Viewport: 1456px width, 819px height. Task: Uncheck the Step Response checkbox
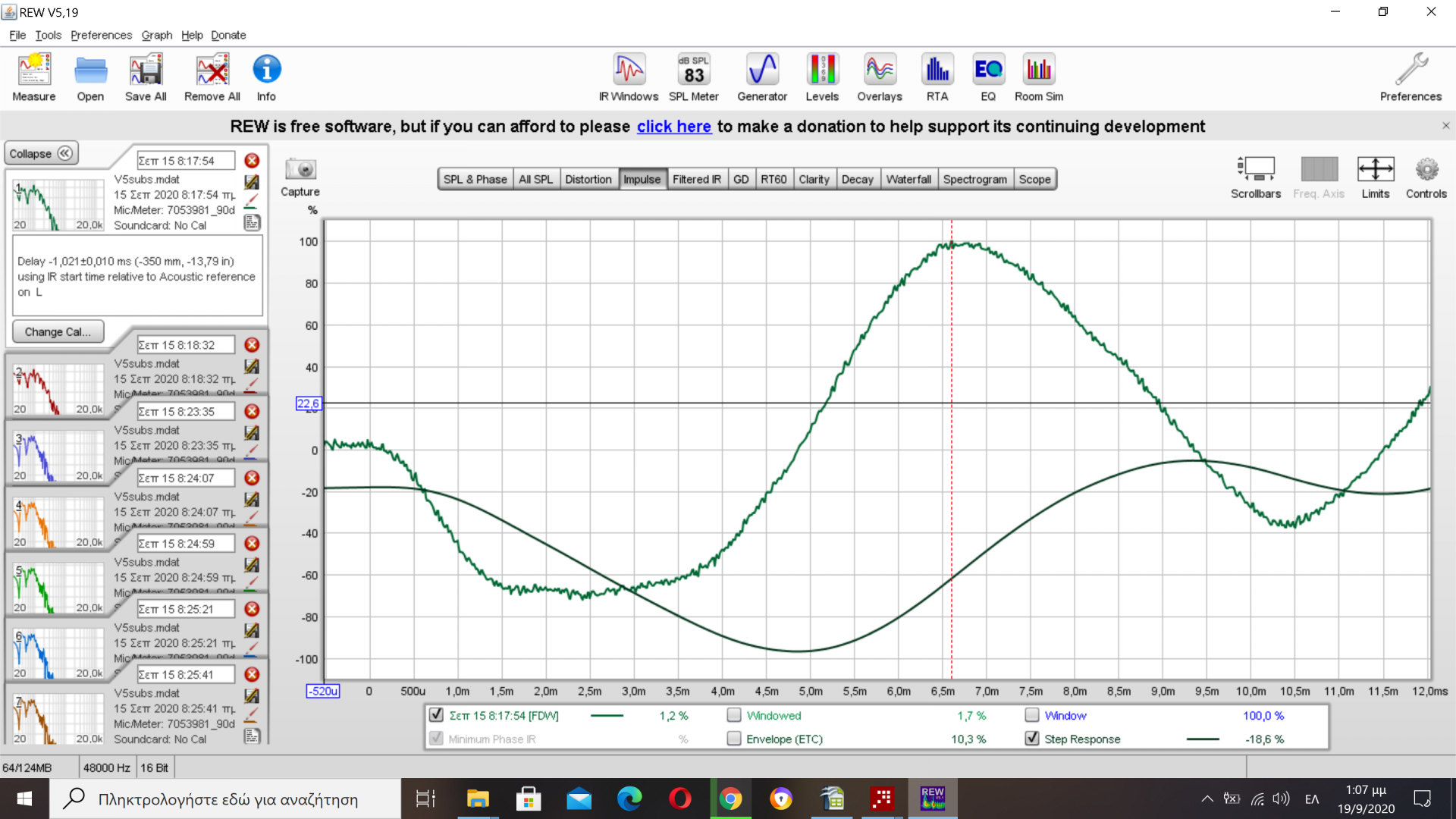(1032, 739)
